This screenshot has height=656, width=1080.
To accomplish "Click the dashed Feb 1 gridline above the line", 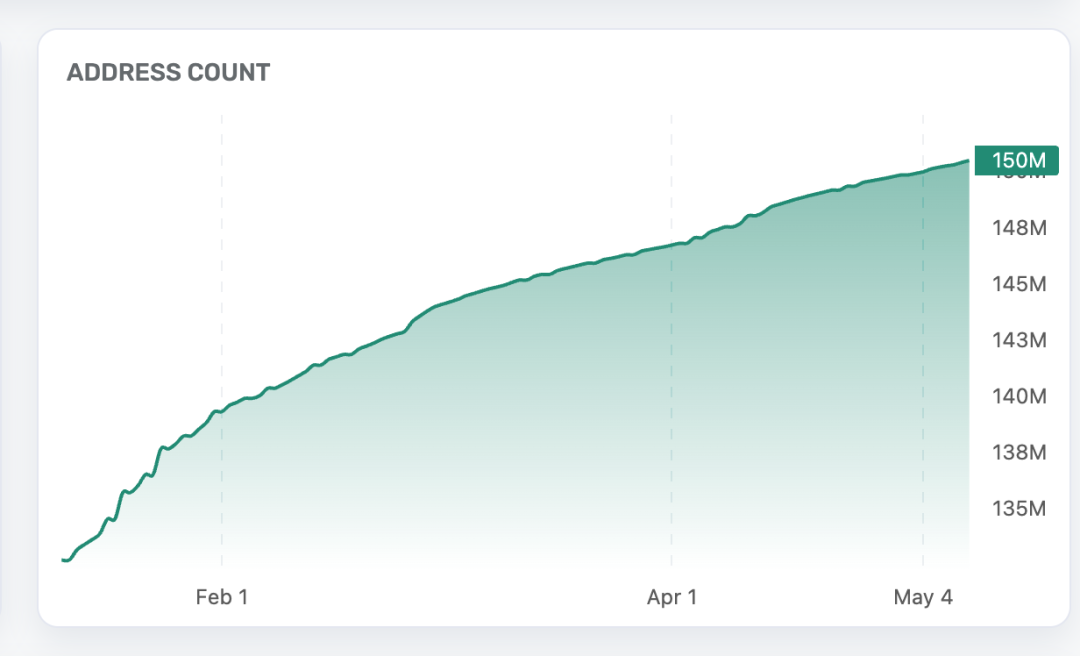I will pyautogui.click(x=222, y=250).
